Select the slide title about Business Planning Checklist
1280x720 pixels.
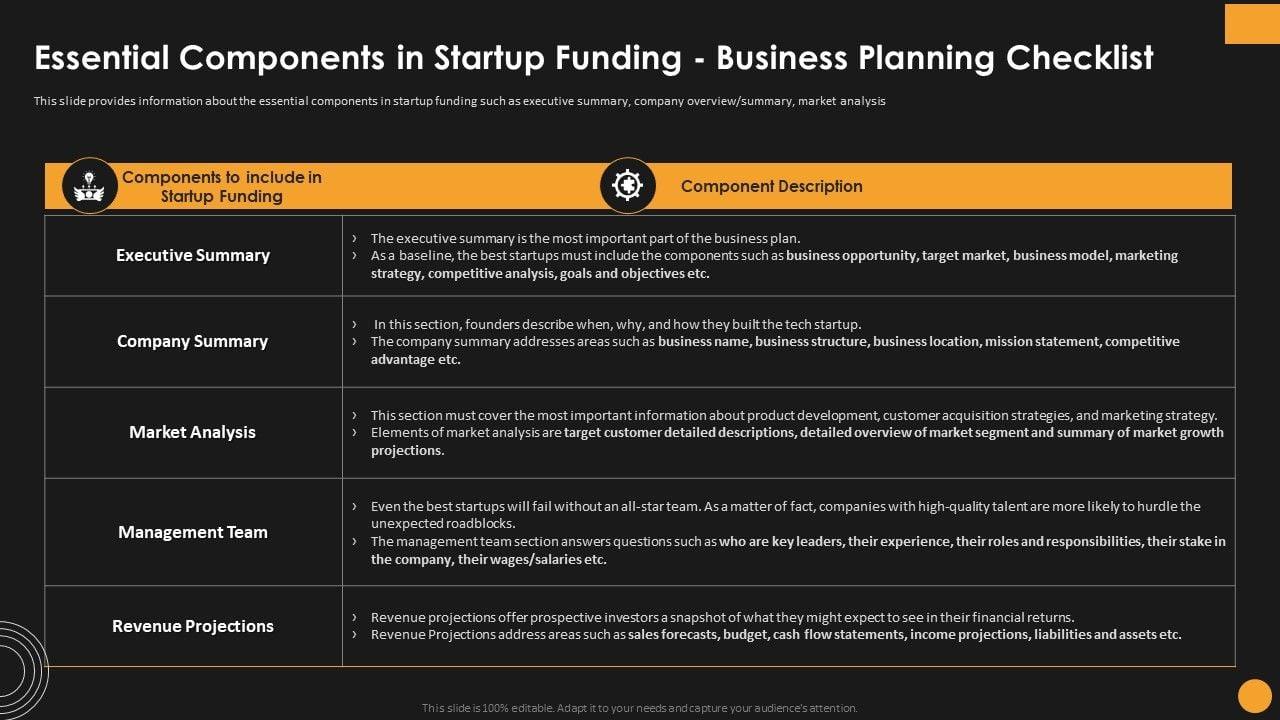pyautogui.click(x=594, y=58)
